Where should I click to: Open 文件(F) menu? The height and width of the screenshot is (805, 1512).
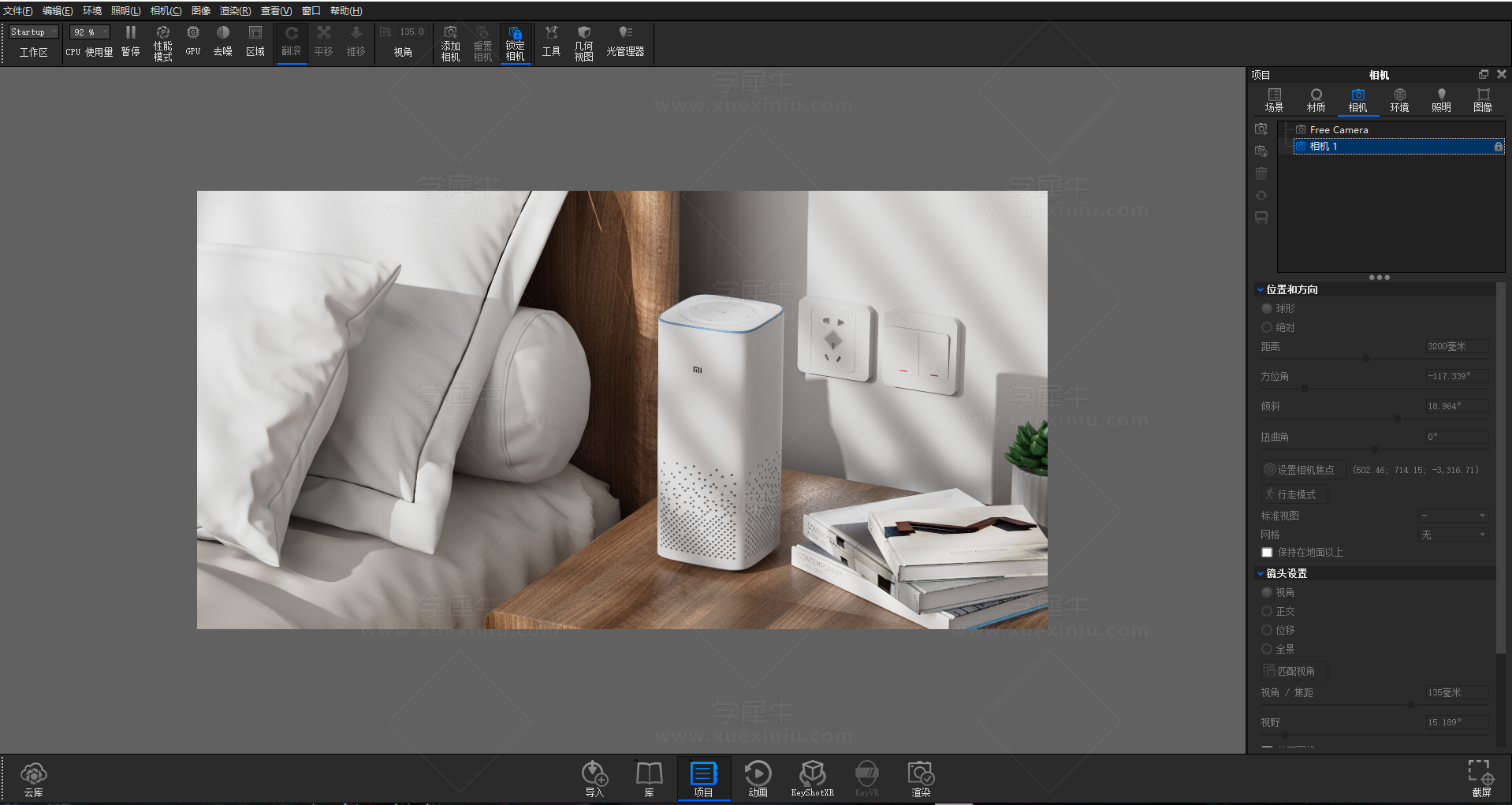[18, 10]
